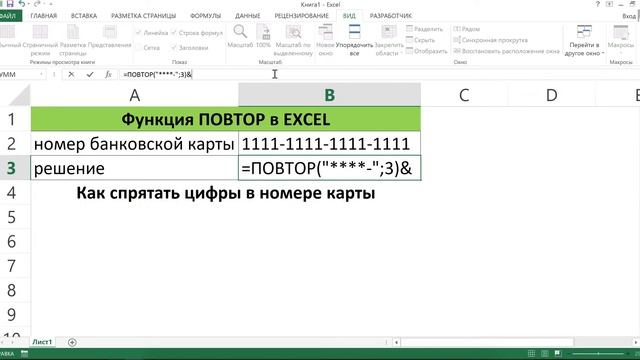
Task: Click Восстановить расположение окна
Action: tap(506, 51)
